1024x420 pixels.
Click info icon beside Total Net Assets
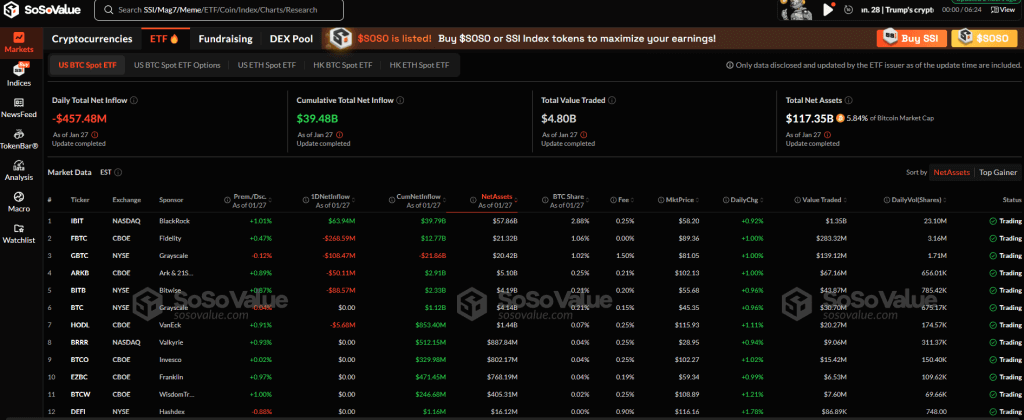click(x=848, y=101)
